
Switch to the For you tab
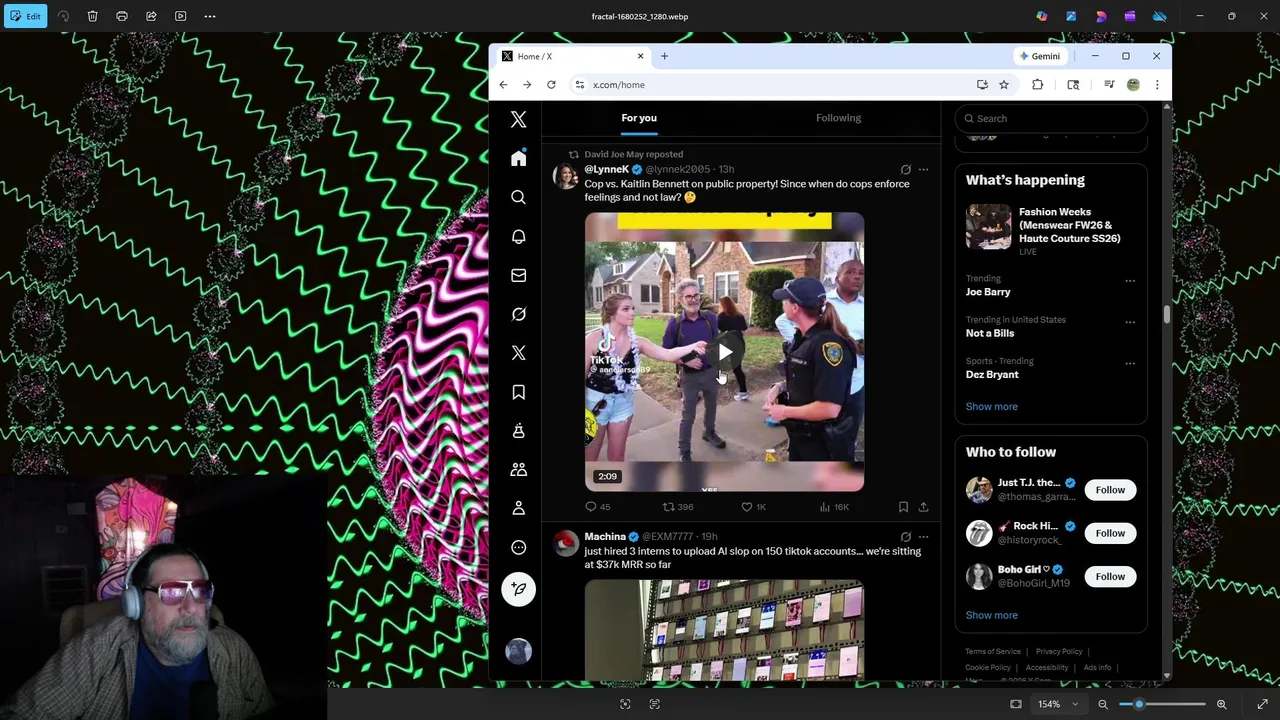(639, 118)
